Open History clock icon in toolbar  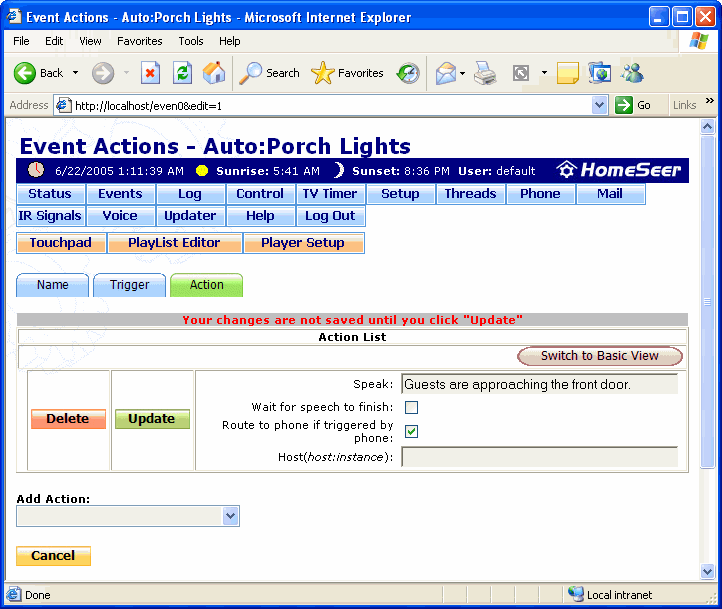click(408, 73)
